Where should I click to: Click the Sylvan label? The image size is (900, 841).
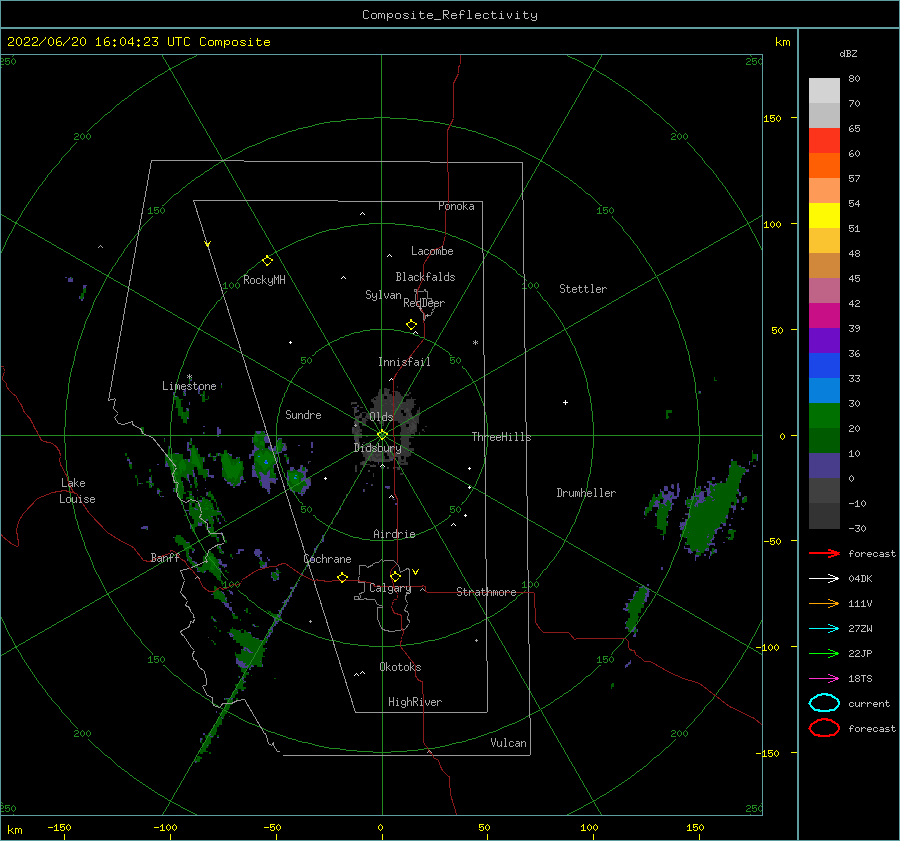pyautogui.click(x=383, y=295)
